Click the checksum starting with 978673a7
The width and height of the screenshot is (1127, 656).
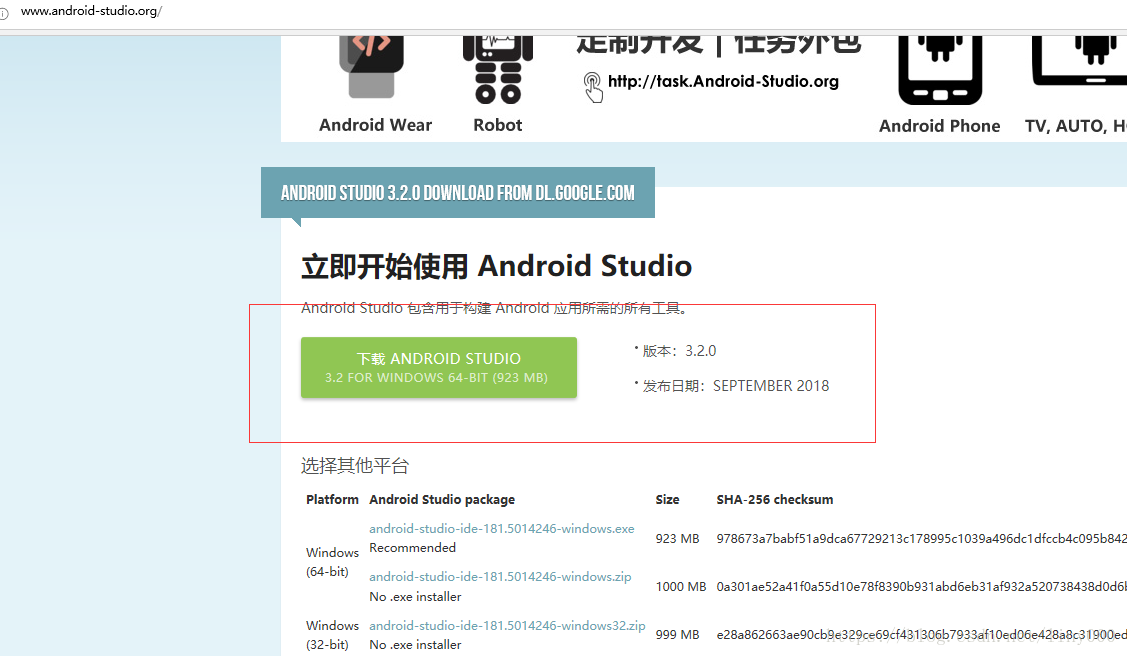pyautogui.click(x=921, y=538)
